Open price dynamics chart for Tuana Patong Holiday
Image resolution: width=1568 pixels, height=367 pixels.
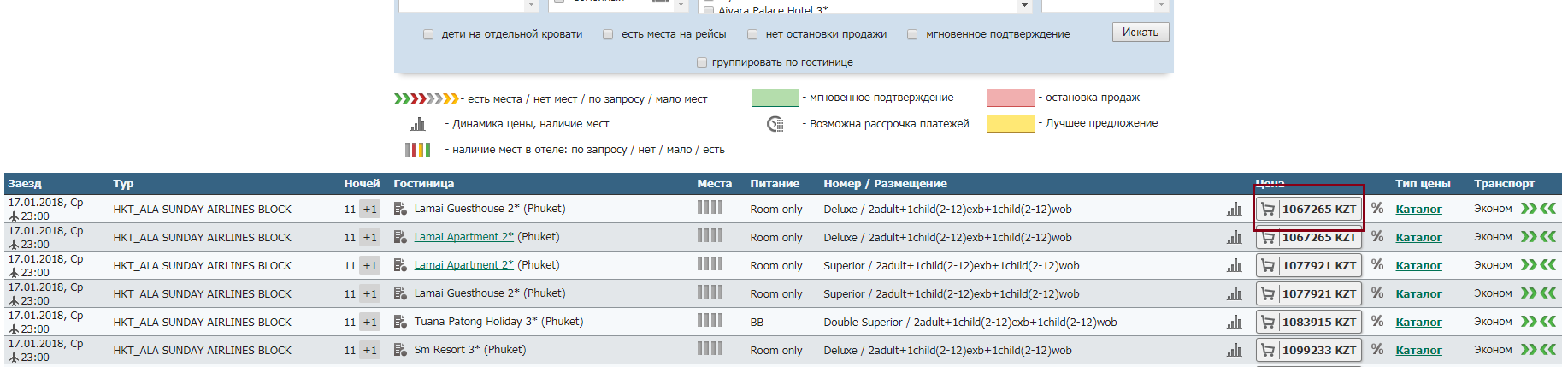point(1234,323)
